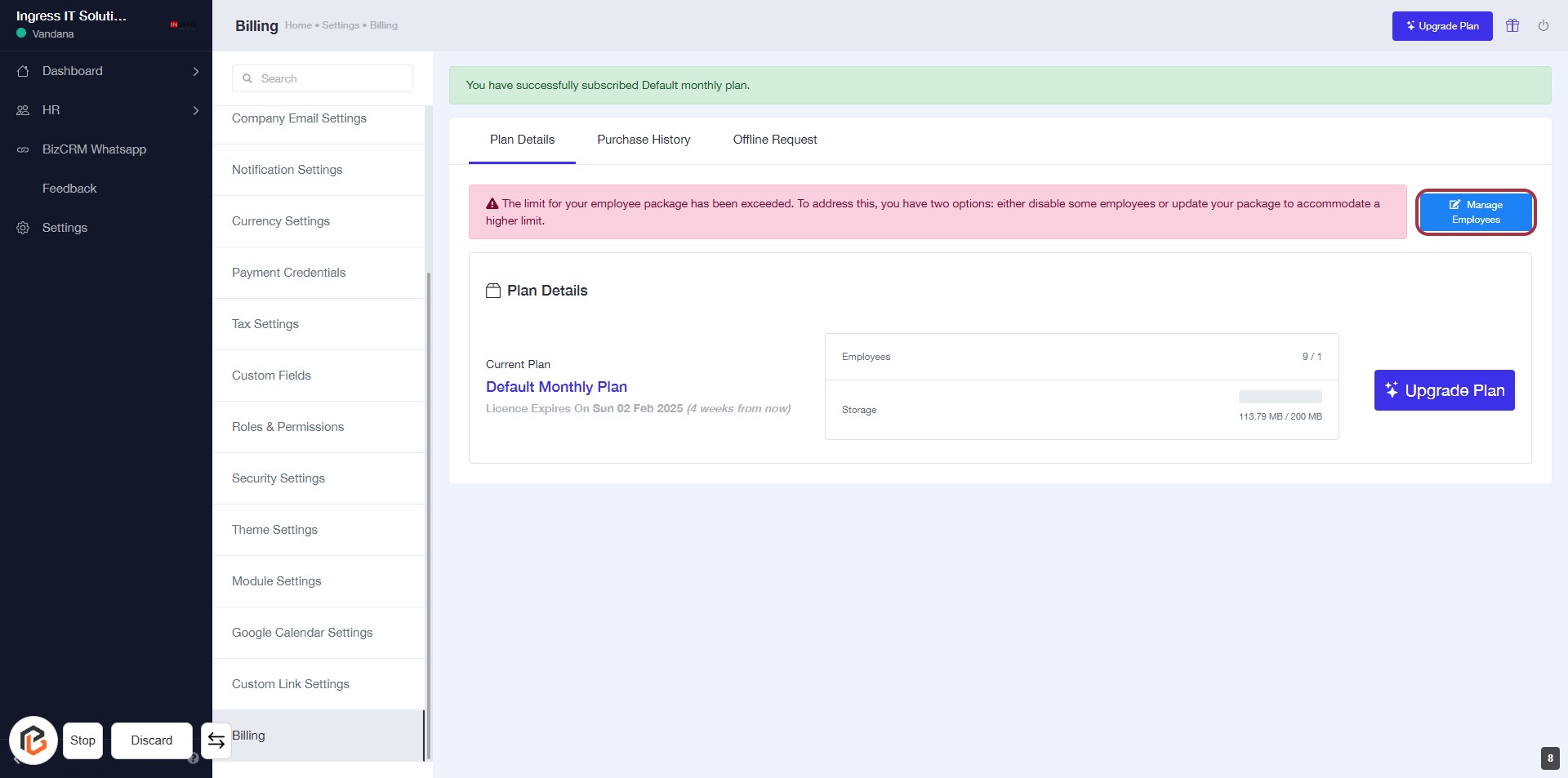
Task: Open Roles & Permissions settings
Action: point(287,427)
